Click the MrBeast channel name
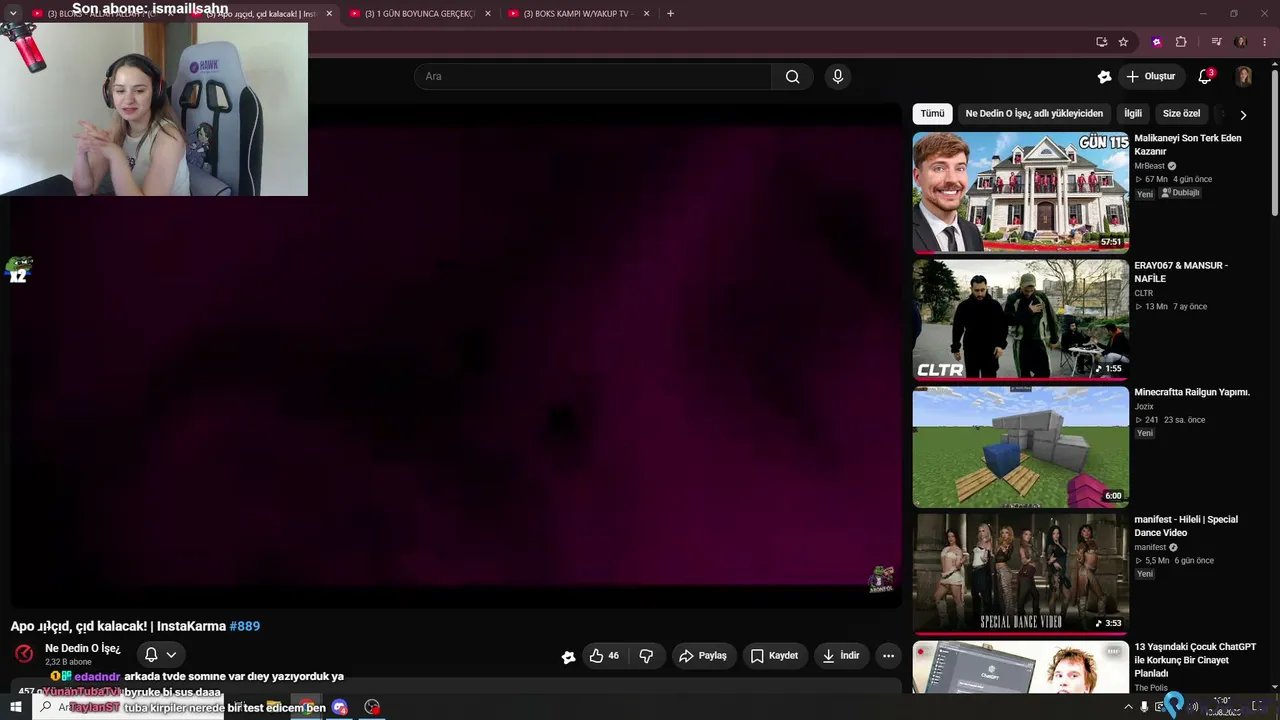This screenshot has width=1280, height=720. [1149, 166]
